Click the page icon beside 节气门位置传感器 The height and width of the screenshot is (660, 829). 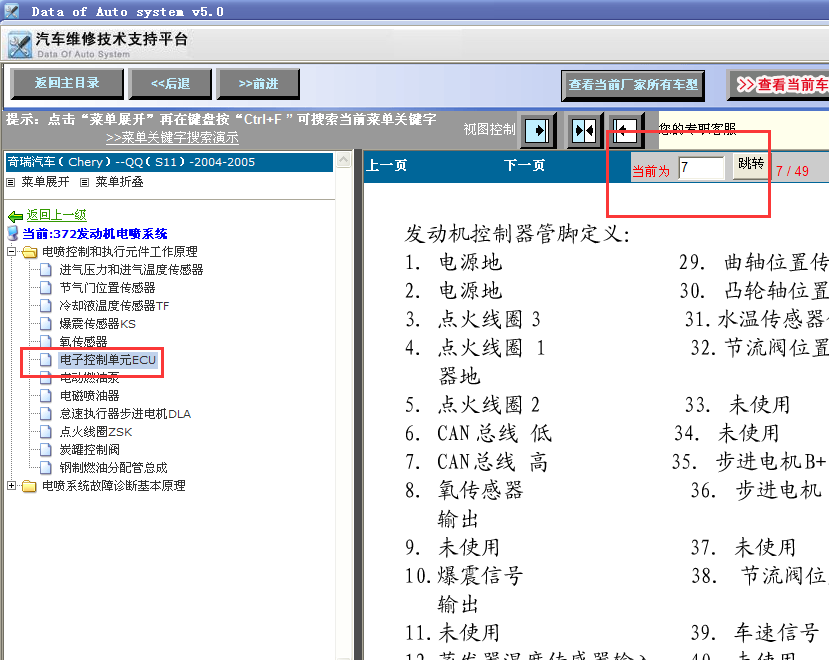click(46, 288)
